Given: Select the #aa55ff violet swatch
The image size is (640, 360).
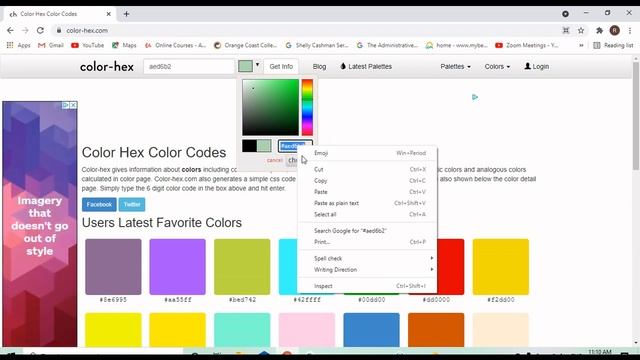Looking at the screenshot, I should point(178,267).
